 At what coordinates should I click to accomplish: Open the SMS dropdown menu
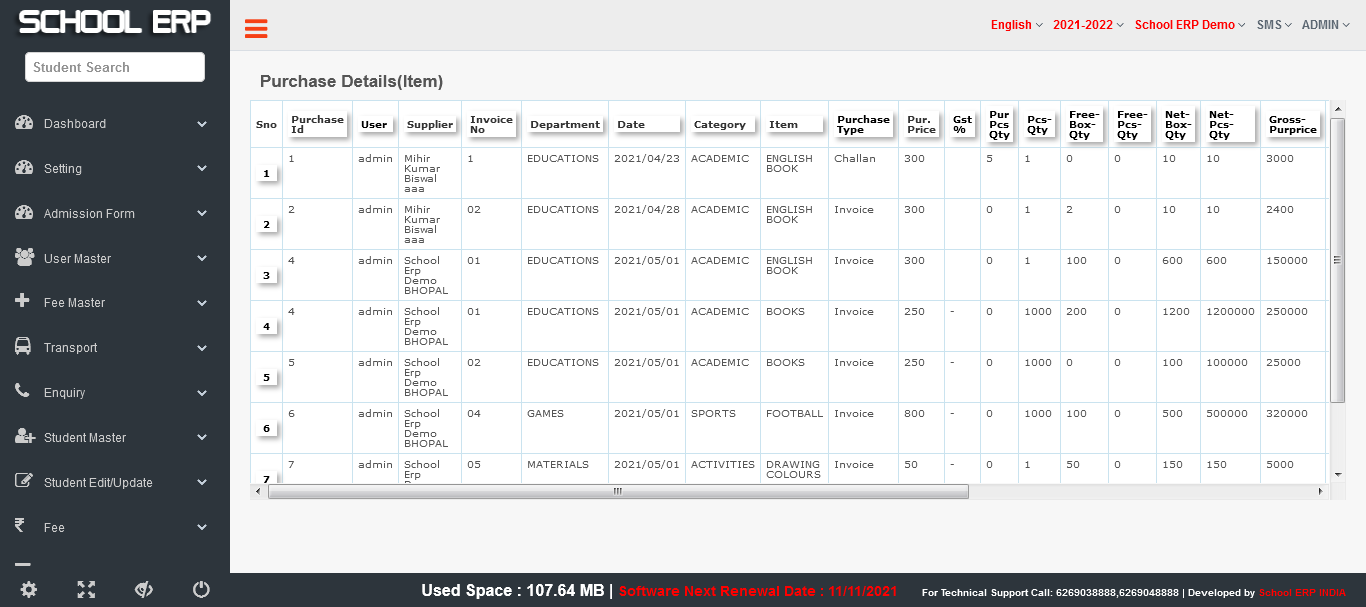click(1274, 25)
